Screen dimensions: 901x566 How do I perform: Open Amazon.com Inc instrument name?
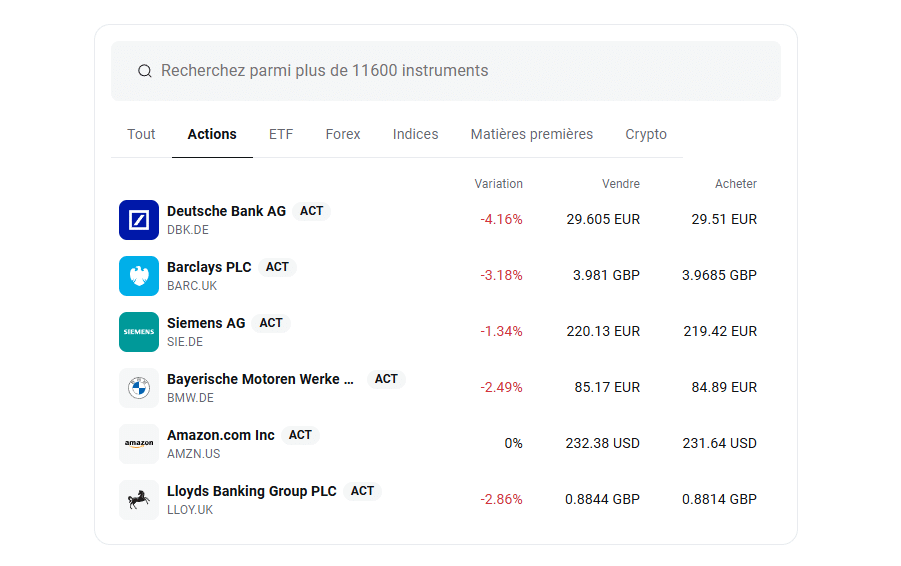221,435
